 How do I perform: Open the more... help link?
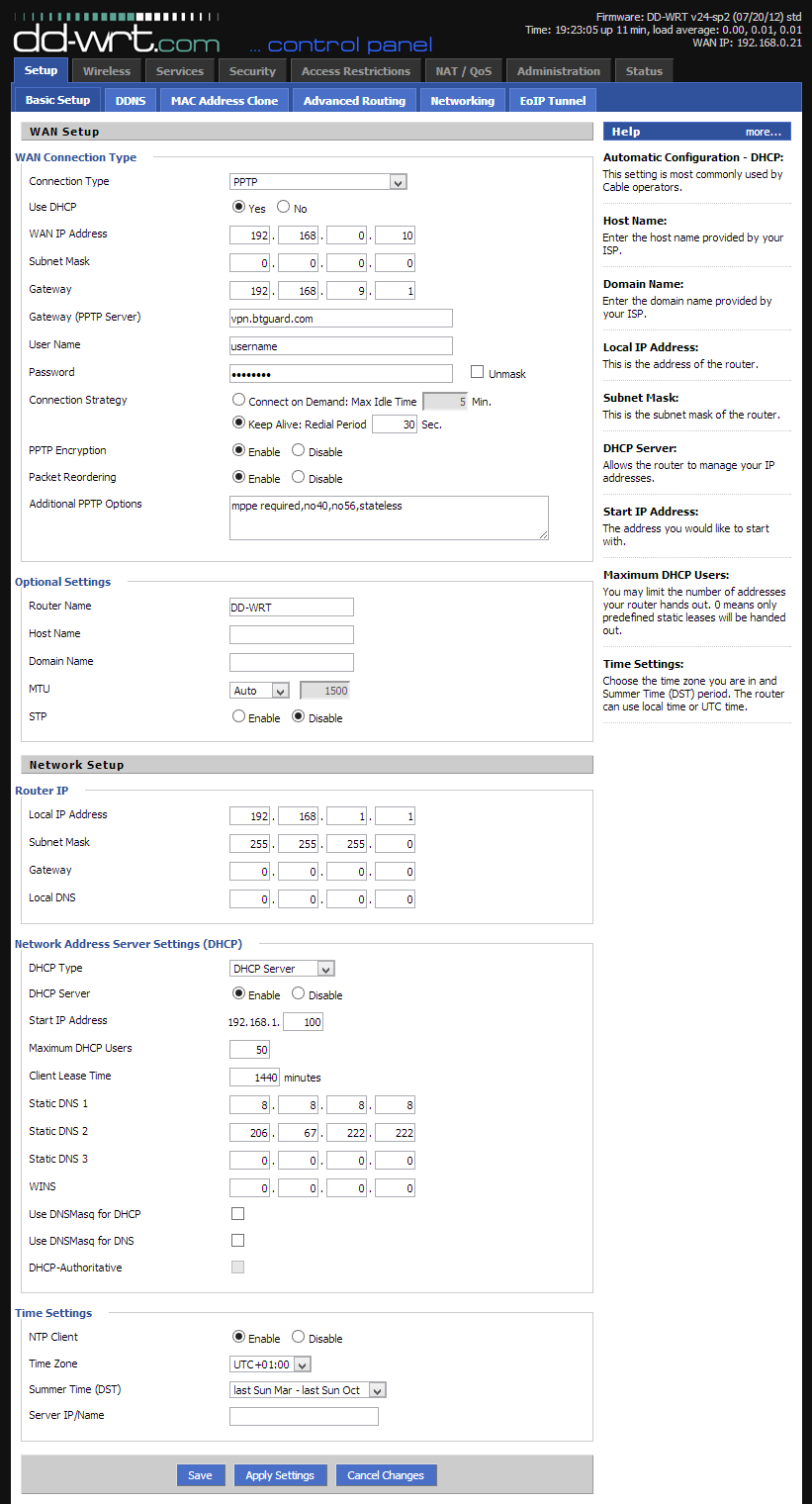tap(763, 132)
